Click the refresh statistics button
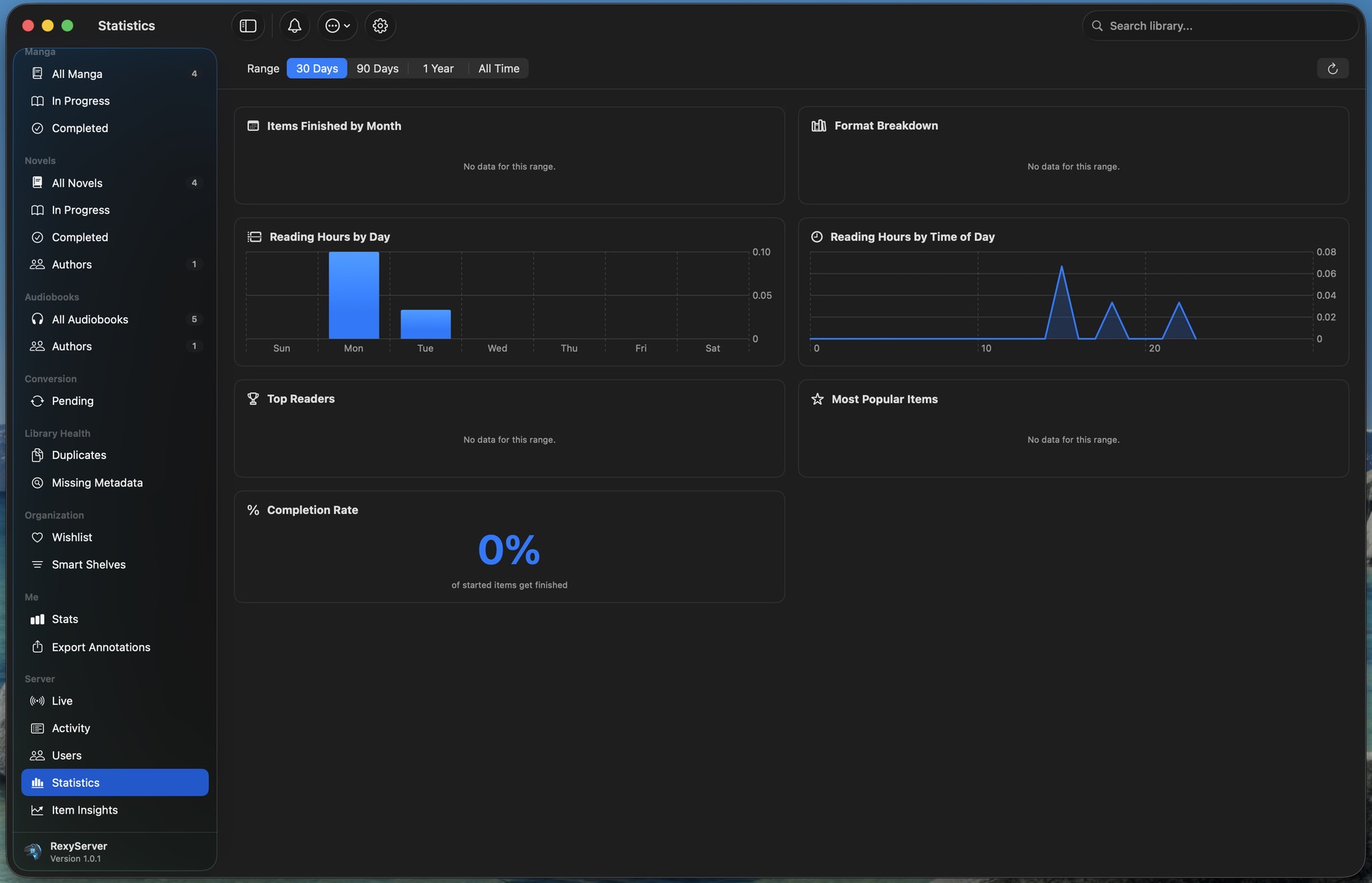 (1332, 69)
